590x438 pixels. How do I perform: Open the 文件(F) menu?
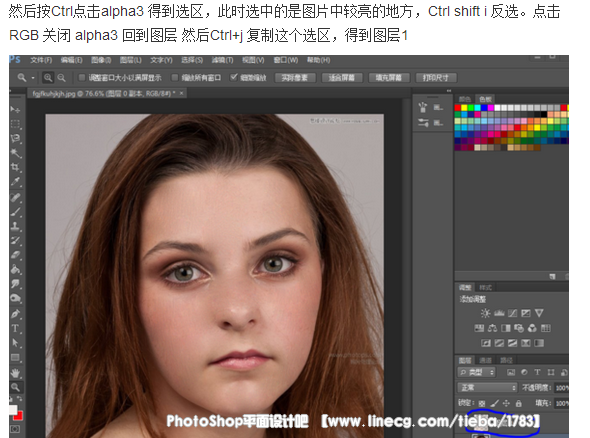point(41,60)
